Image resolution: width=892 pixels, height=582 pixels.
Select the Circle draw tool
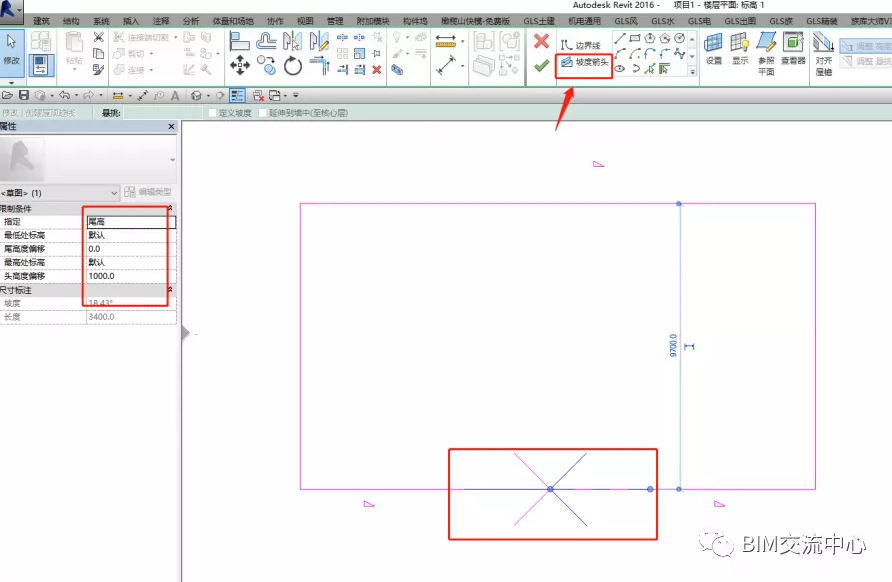(x=679, y=39)
